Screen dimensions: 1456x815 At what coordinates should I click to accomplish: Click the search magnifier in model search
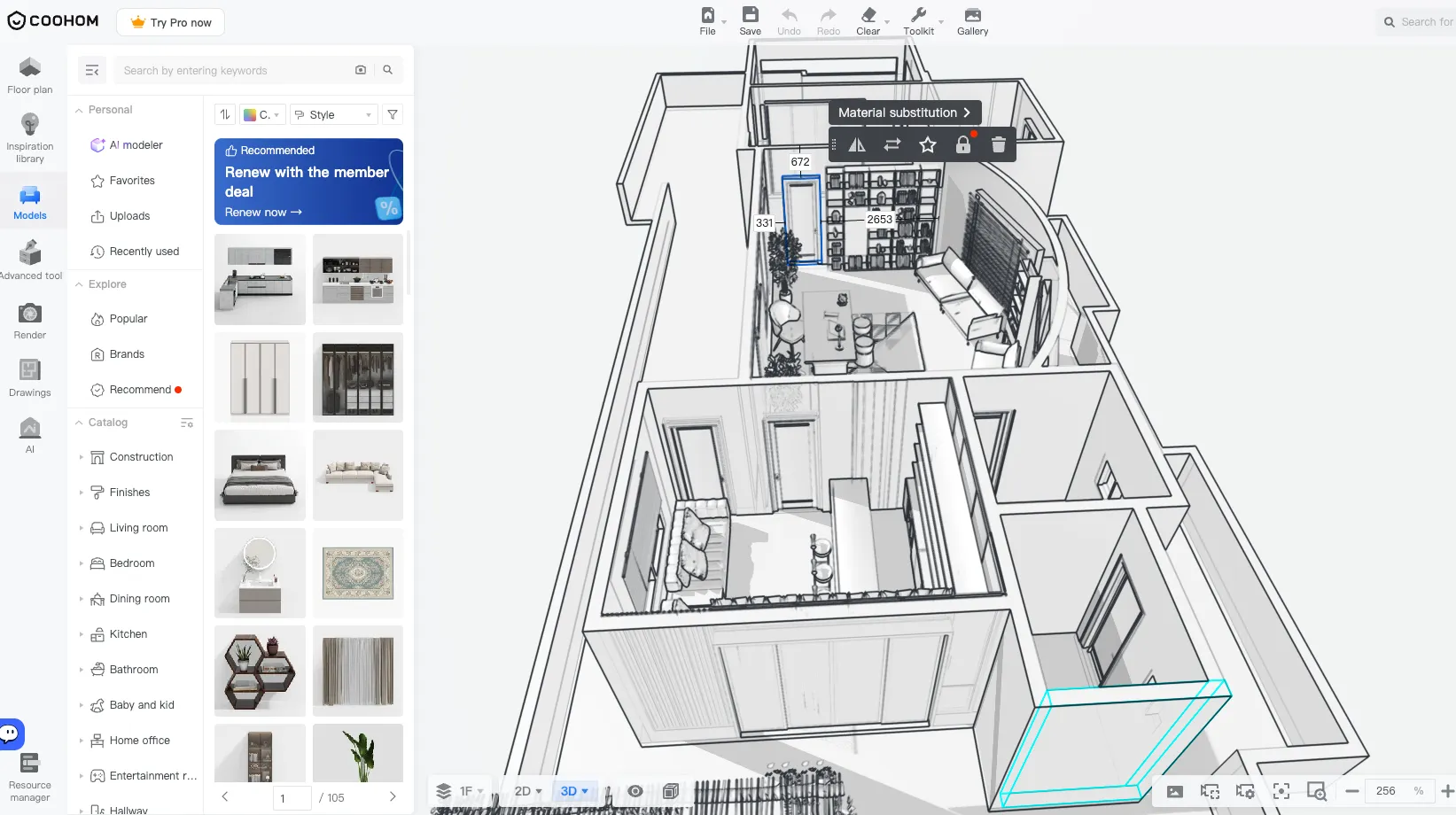pos(387,70)
